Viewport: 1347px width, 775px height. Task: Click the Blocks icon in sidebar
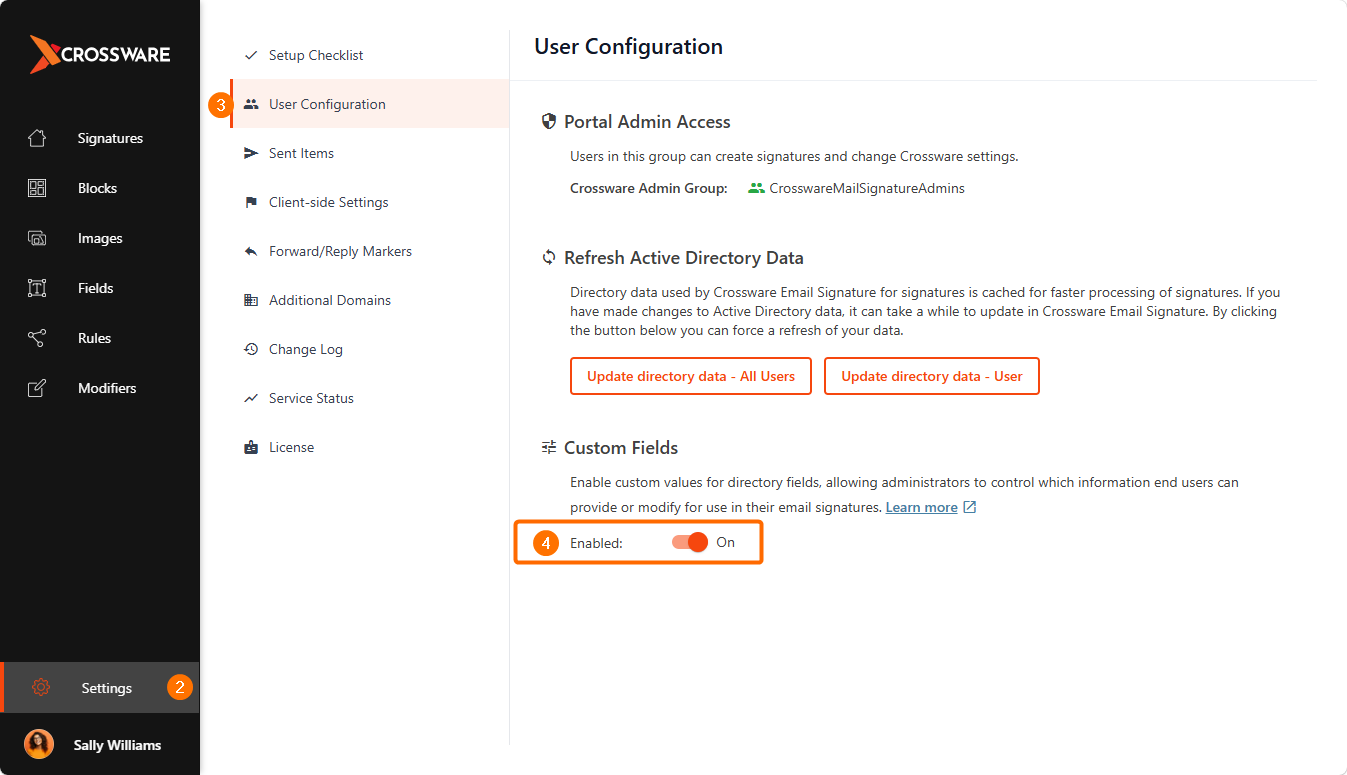pyautogui.click(x=37, y=188)
